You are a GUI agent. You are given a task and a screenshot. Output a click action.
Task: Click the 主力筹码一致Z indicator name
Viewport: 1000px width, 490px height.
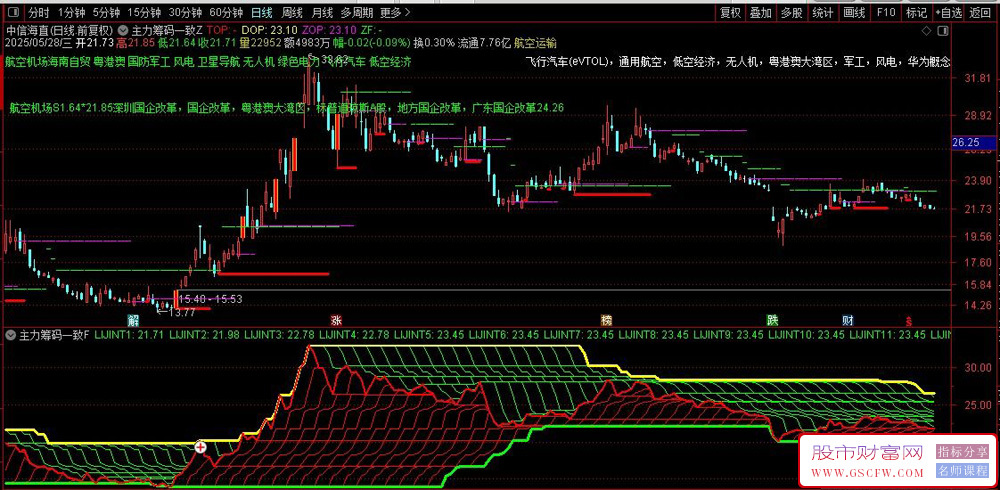pyautogui.click(x=167, y=30)
